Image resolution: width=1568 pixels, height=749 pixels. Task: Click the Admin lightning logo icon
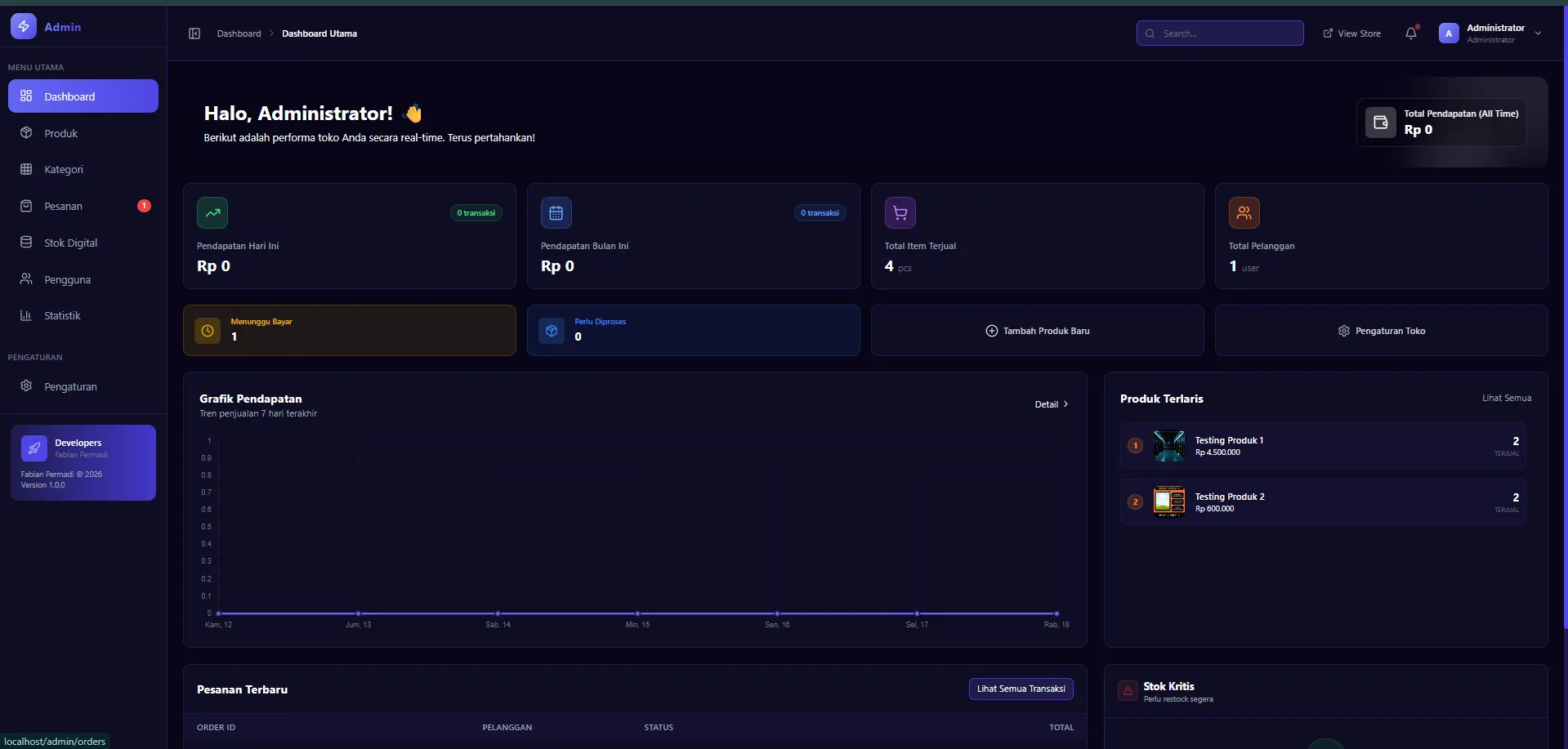coord(24,26)
